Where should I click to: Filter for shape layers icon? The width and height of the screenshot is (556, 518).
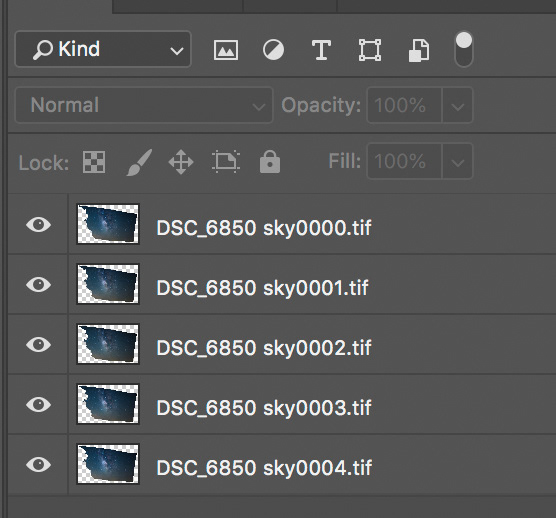click(370, 50)
